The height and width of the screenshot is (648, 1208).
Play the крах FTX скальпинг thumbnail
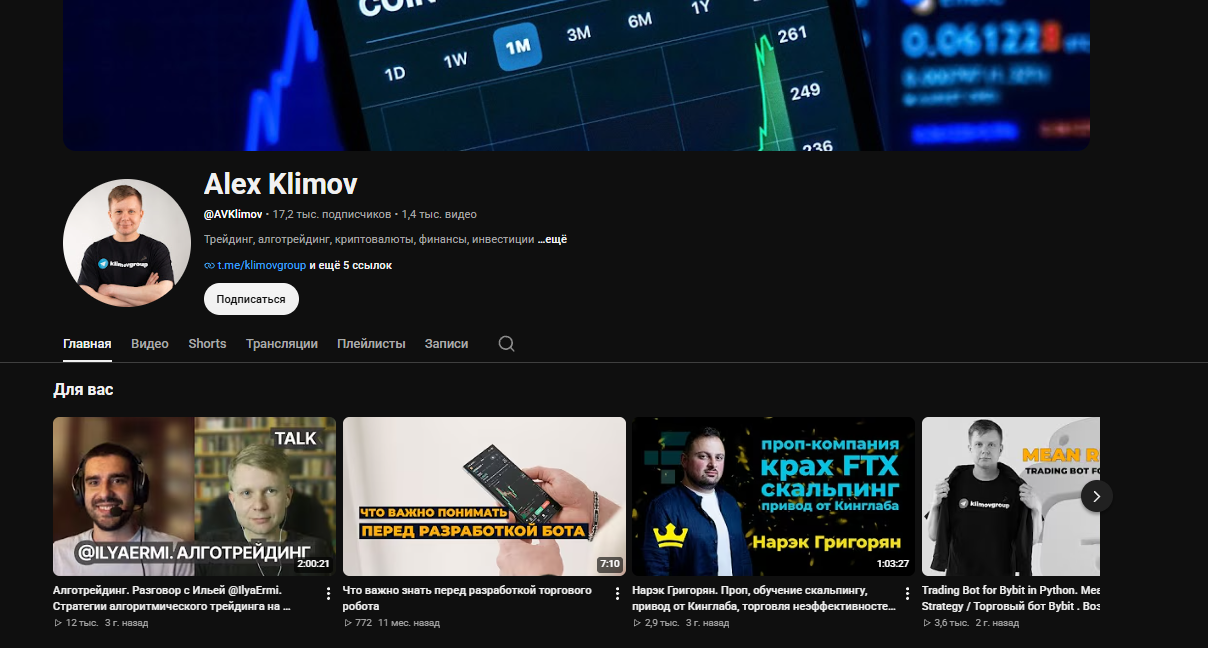pyautogui.click(x=773, y=496)
